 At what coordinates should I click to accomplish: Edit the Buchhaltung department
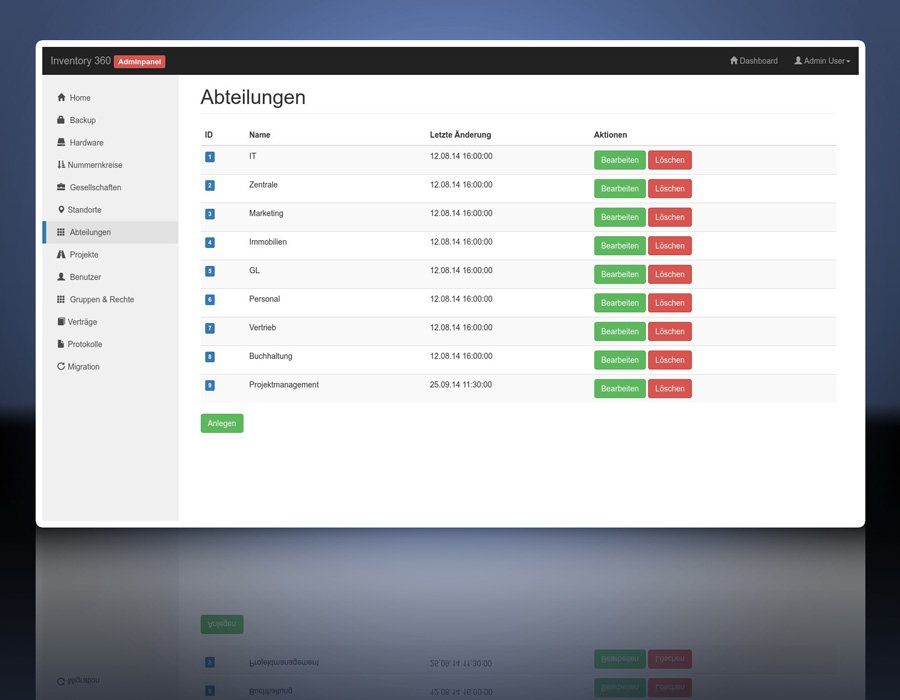620,360
